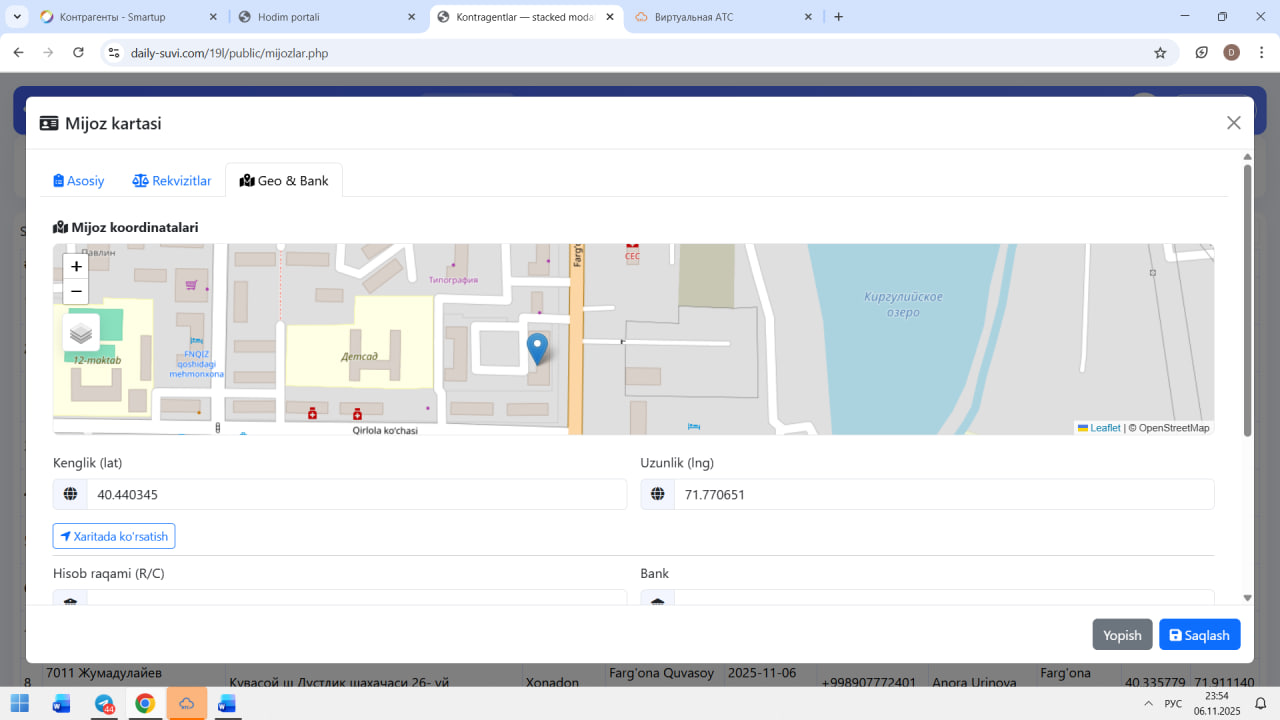The width and height of the screenshot is (1280, 720).
Task: Click the Saqlash save button
Action: pos(1199,635)
